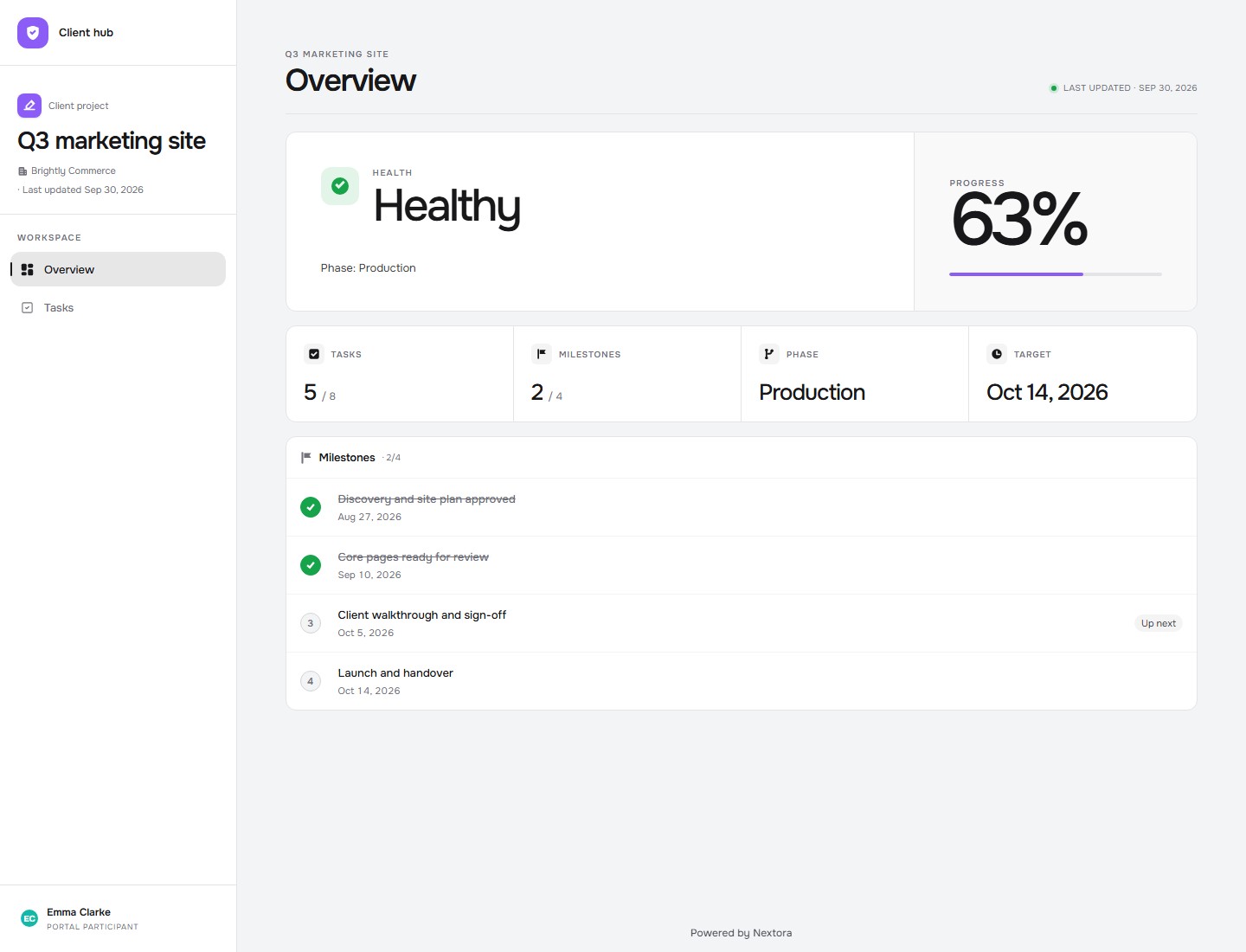Click the step 3 circle for Client walkthrough
Image resolution: width=1246 pixels, height=952 pixels.
click(x=311, y=623)
